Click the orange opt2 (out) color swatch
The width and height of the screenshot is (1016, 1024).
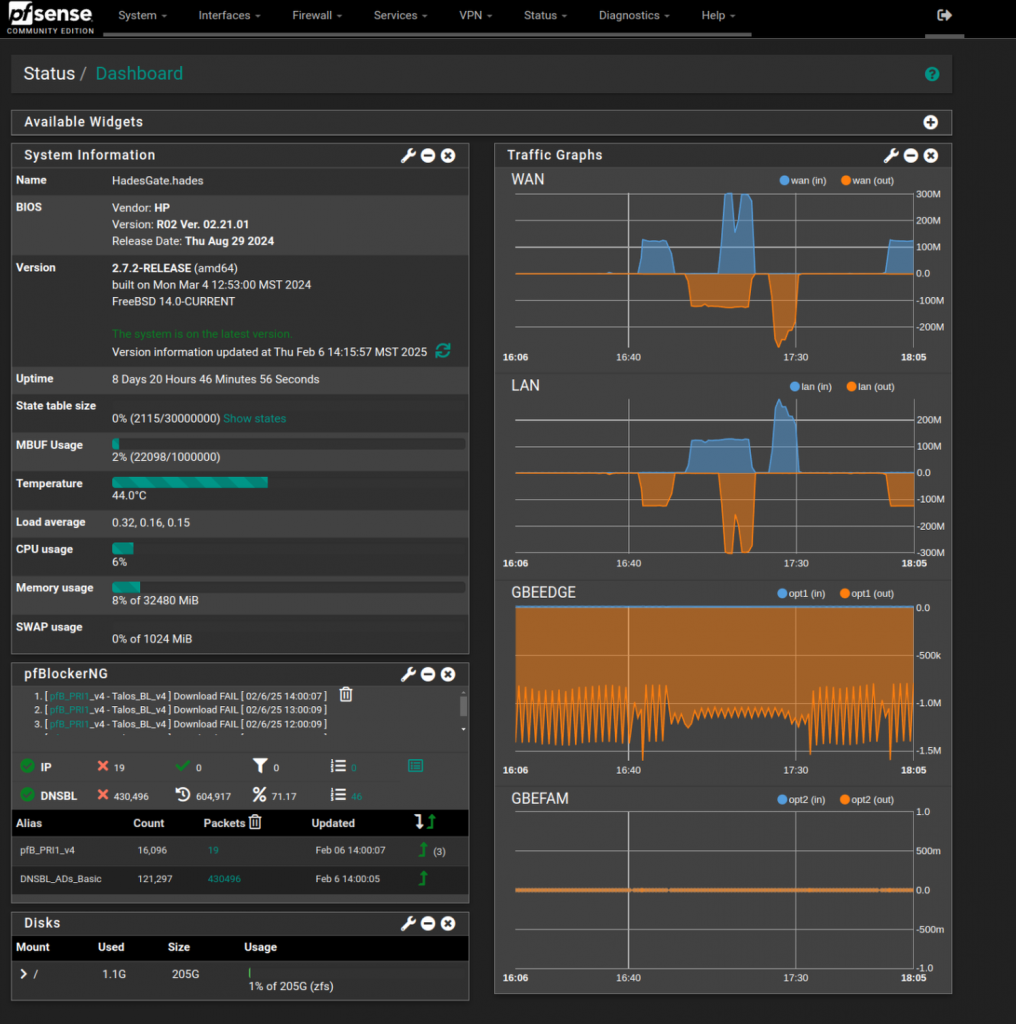pos(846,800)
